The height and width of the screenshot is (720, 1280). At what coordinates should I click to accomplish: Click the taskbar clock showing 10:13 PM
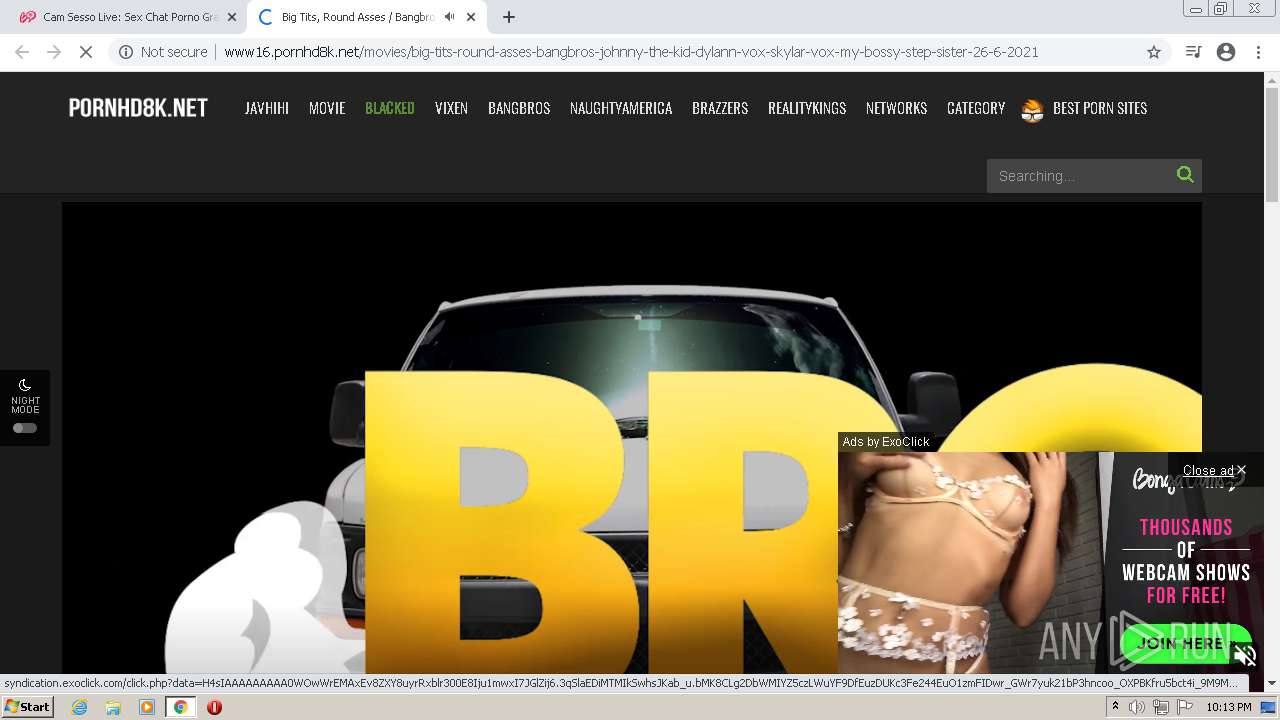coord(1229,707)
